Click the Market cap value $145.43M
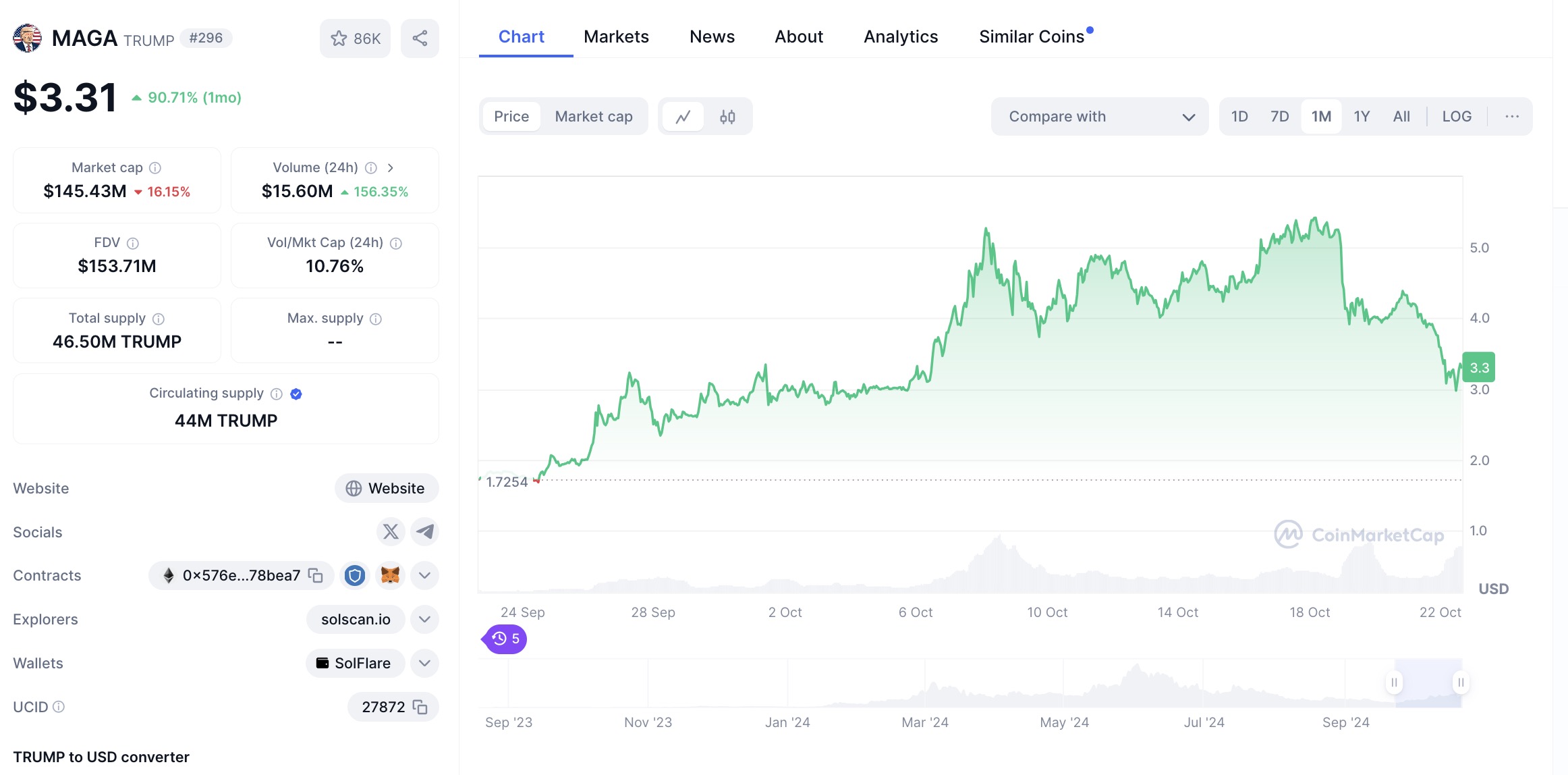1568x775 pixels. pyautogui.click(x=85, y=191)
